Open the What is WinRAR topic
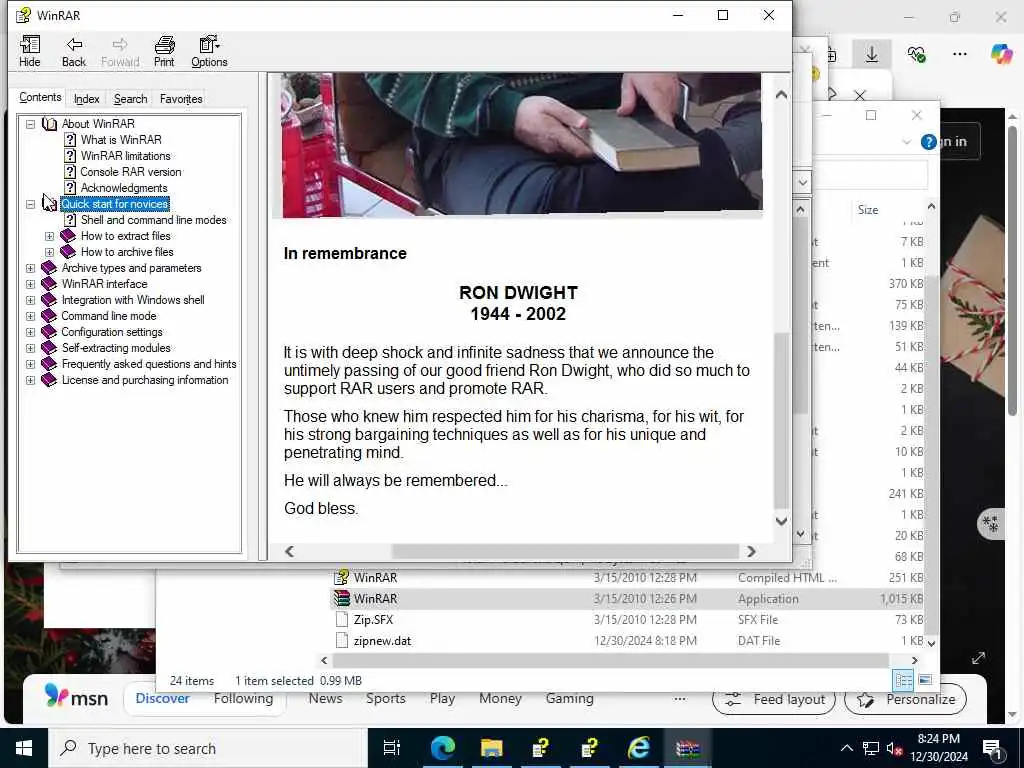Viewport: 1024px width, 768px height. [121, 140]
